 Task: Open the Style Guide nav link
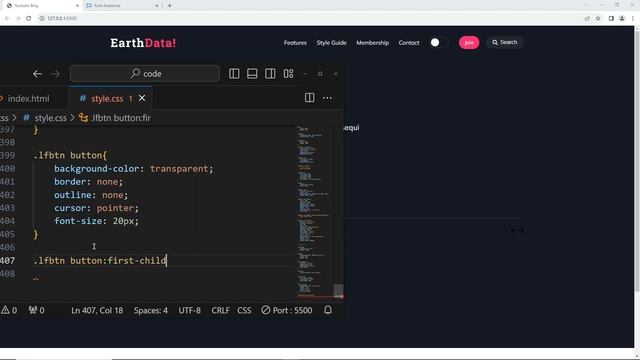pyautogui.click(x=331, y=43)
